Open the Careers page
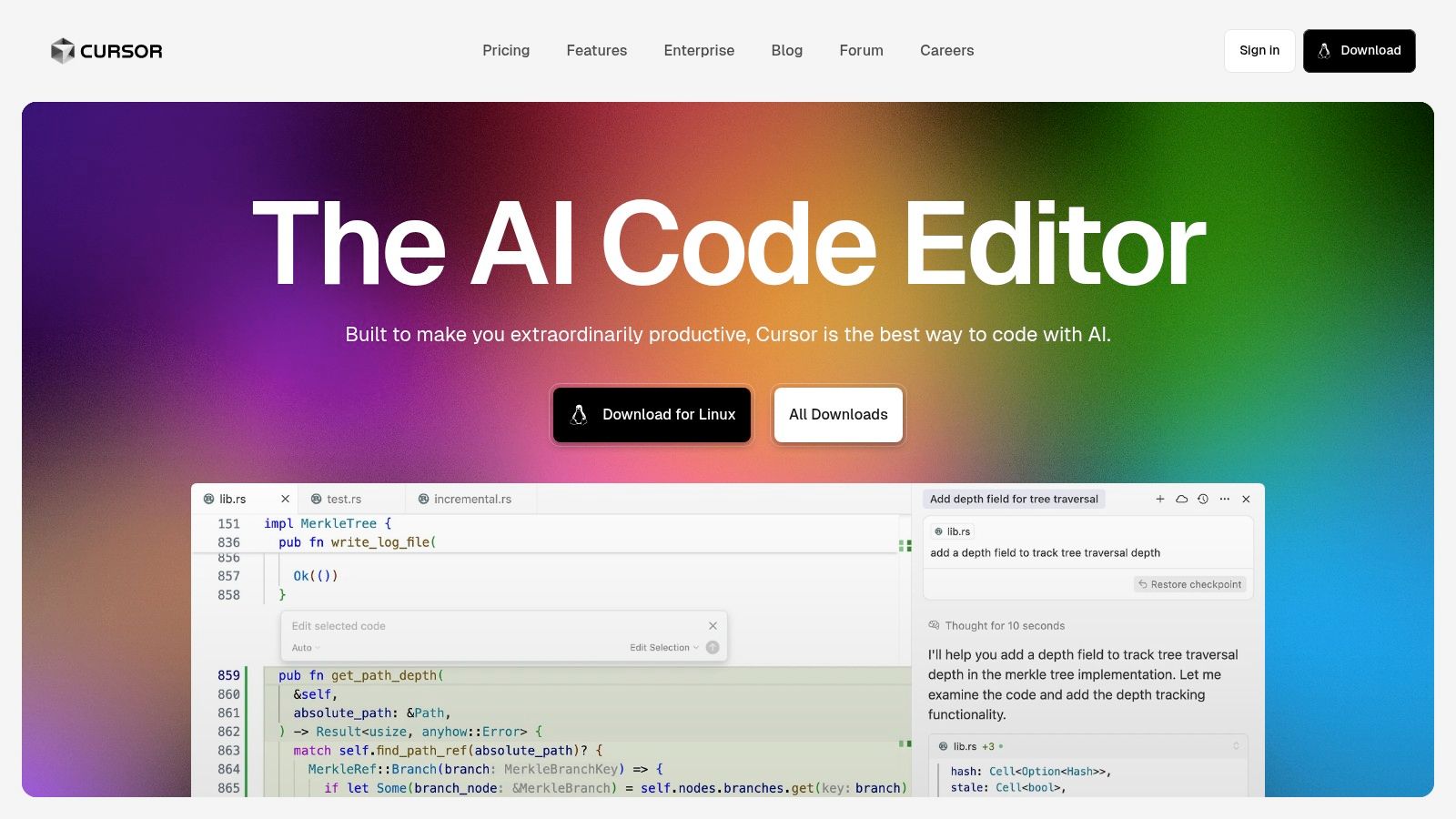Viewport: 1456px width, 819px height. pos(946,51)
